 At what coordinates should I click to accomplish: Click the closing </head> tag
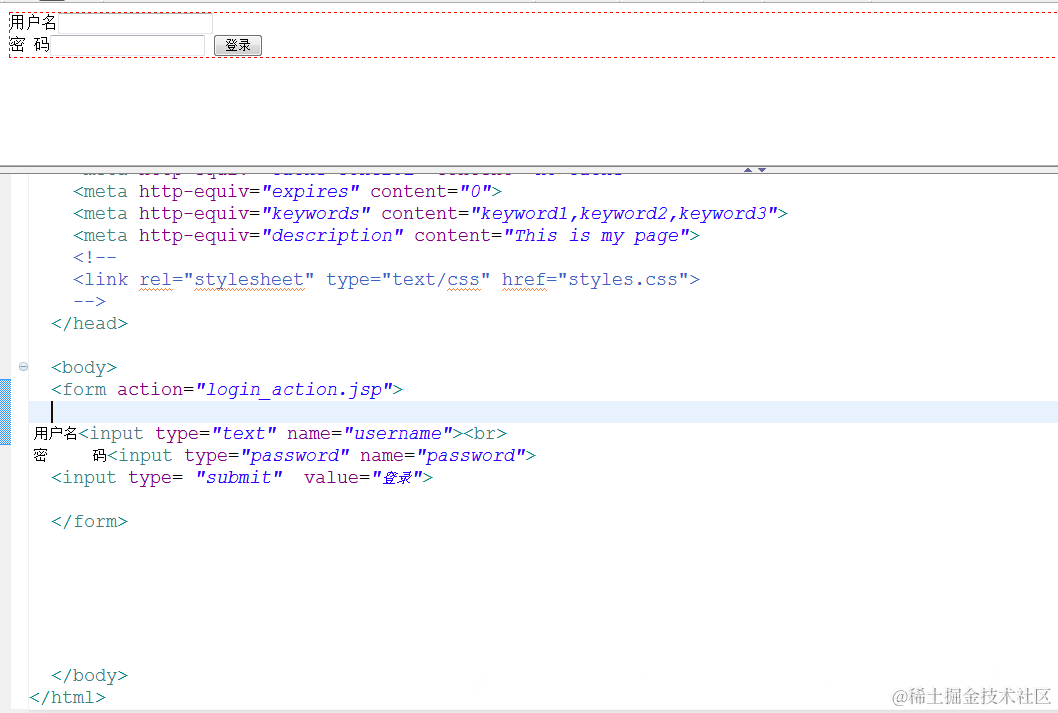[x=89, y=324]
